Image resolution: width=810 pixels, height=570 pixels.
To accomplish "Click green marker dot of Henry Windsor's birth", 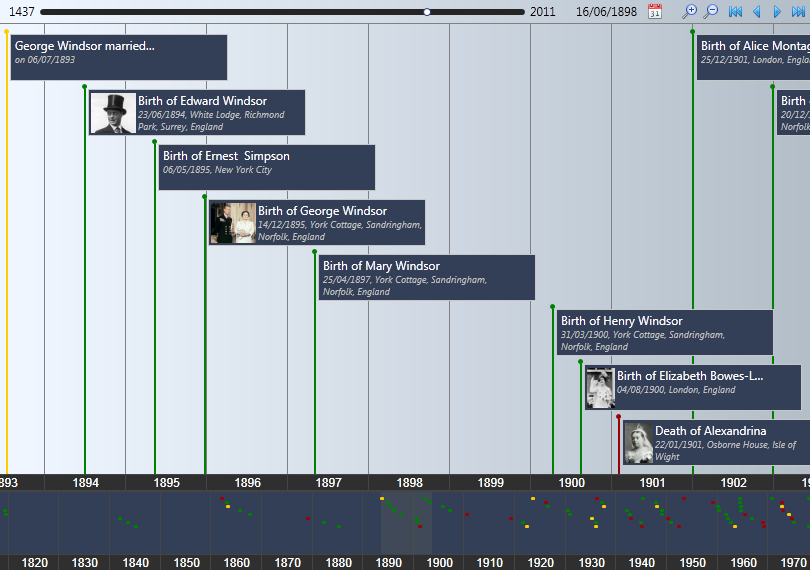I will (x=553, y=307).
